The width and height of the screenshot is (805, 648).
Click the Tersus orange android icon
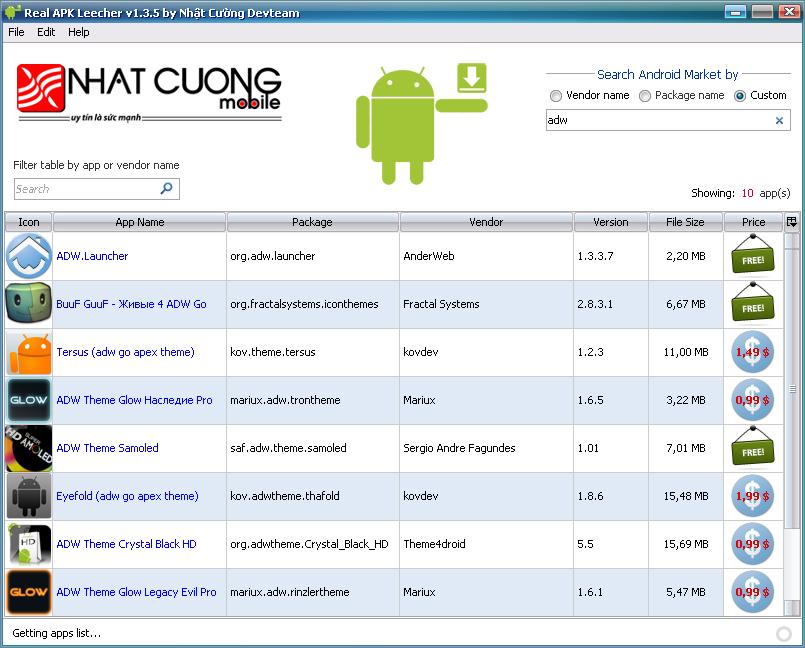click(x=29, y=352)
